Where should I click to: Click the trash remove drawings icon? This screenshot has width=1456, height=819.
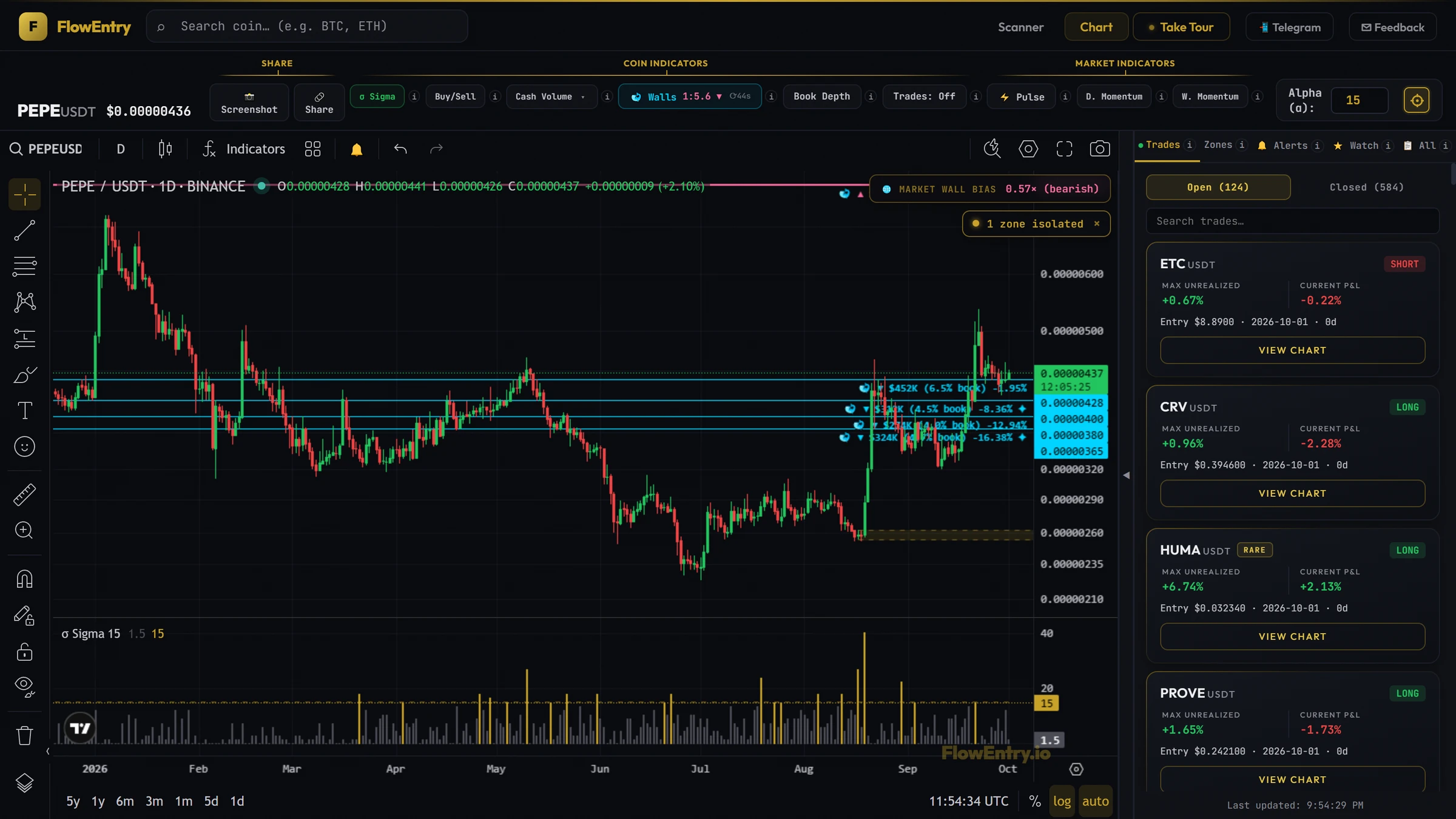pyautogui.click(x=24, y=735)
